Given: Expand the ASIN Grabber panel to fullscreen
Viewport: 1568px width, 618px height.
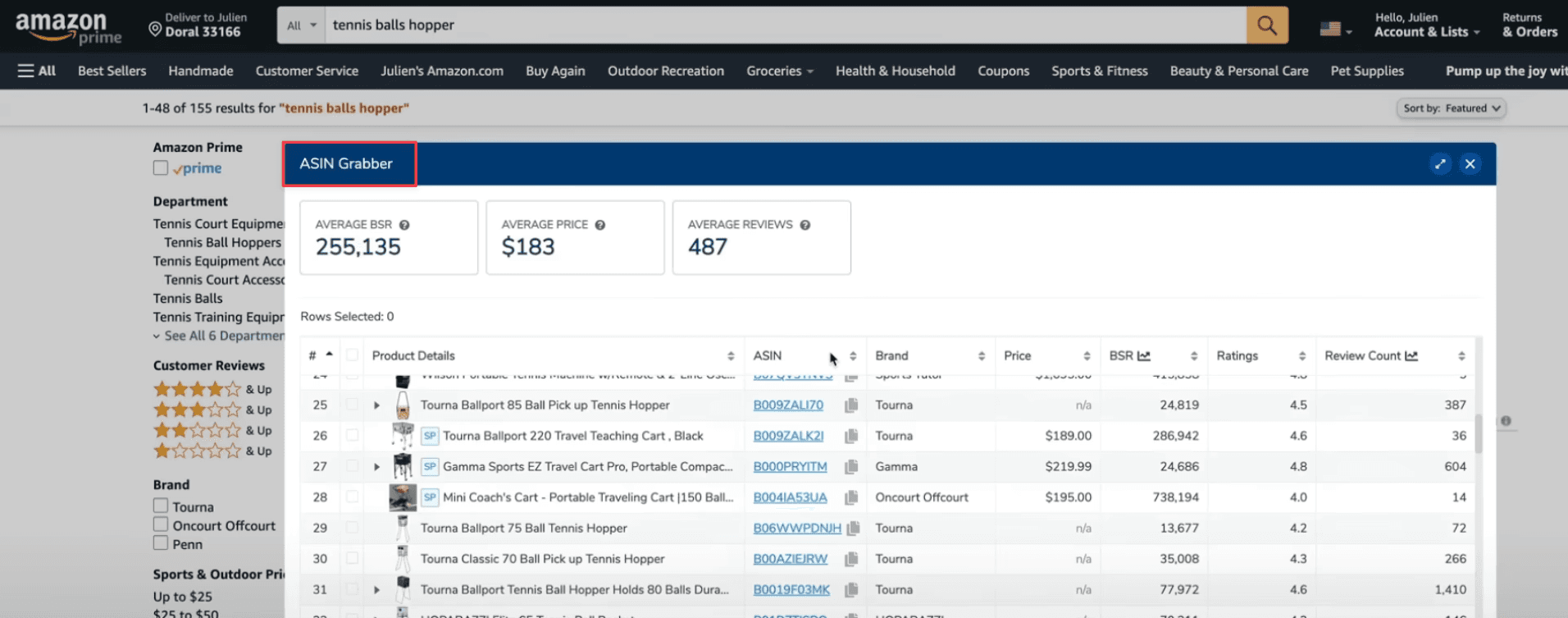Looking at the screenshot, I should tap(1440, 163).
